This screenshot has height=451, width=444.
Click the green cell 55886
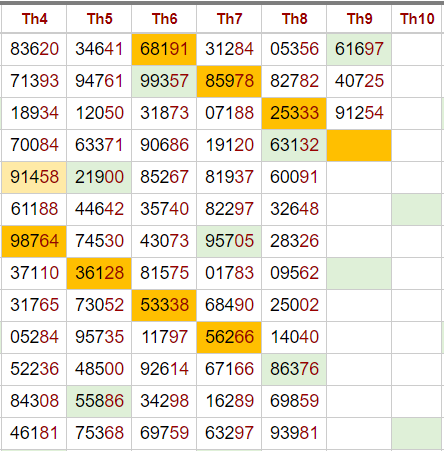point(99,401)
